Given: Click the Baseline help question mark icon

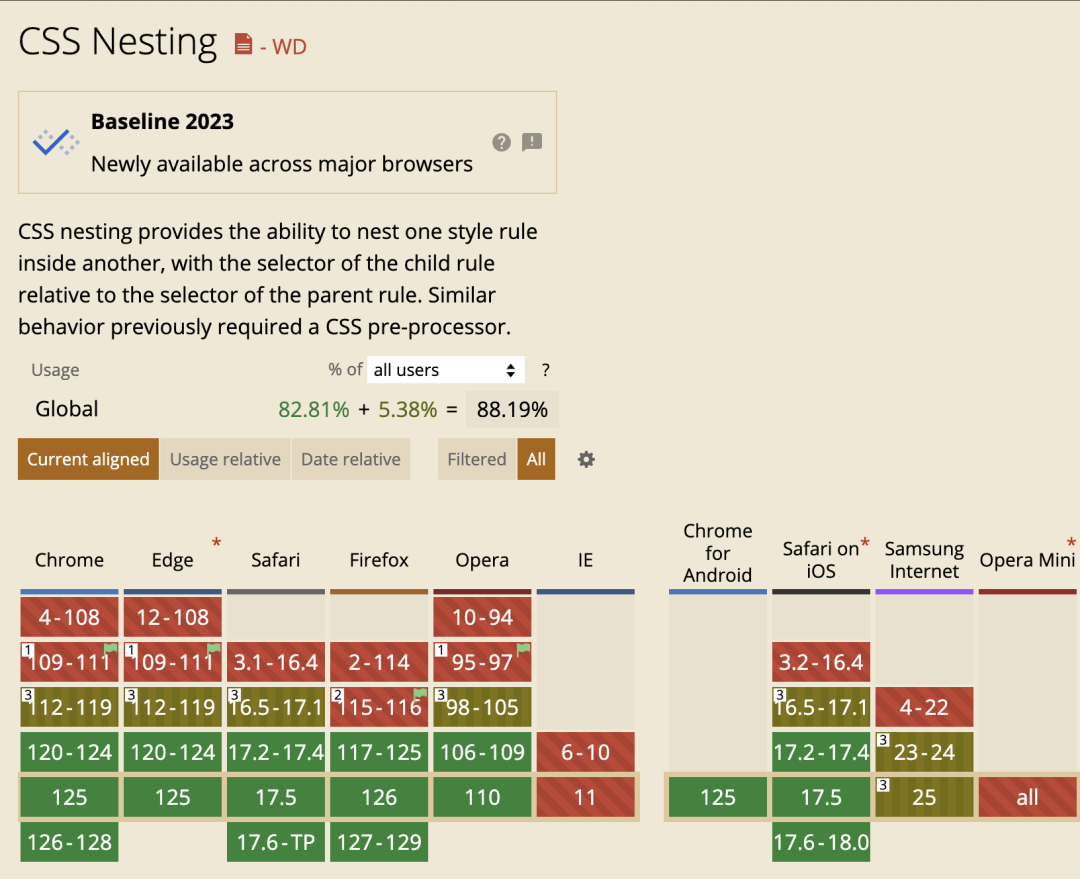Looking at the screenshot, I should (x=501, y=143).
